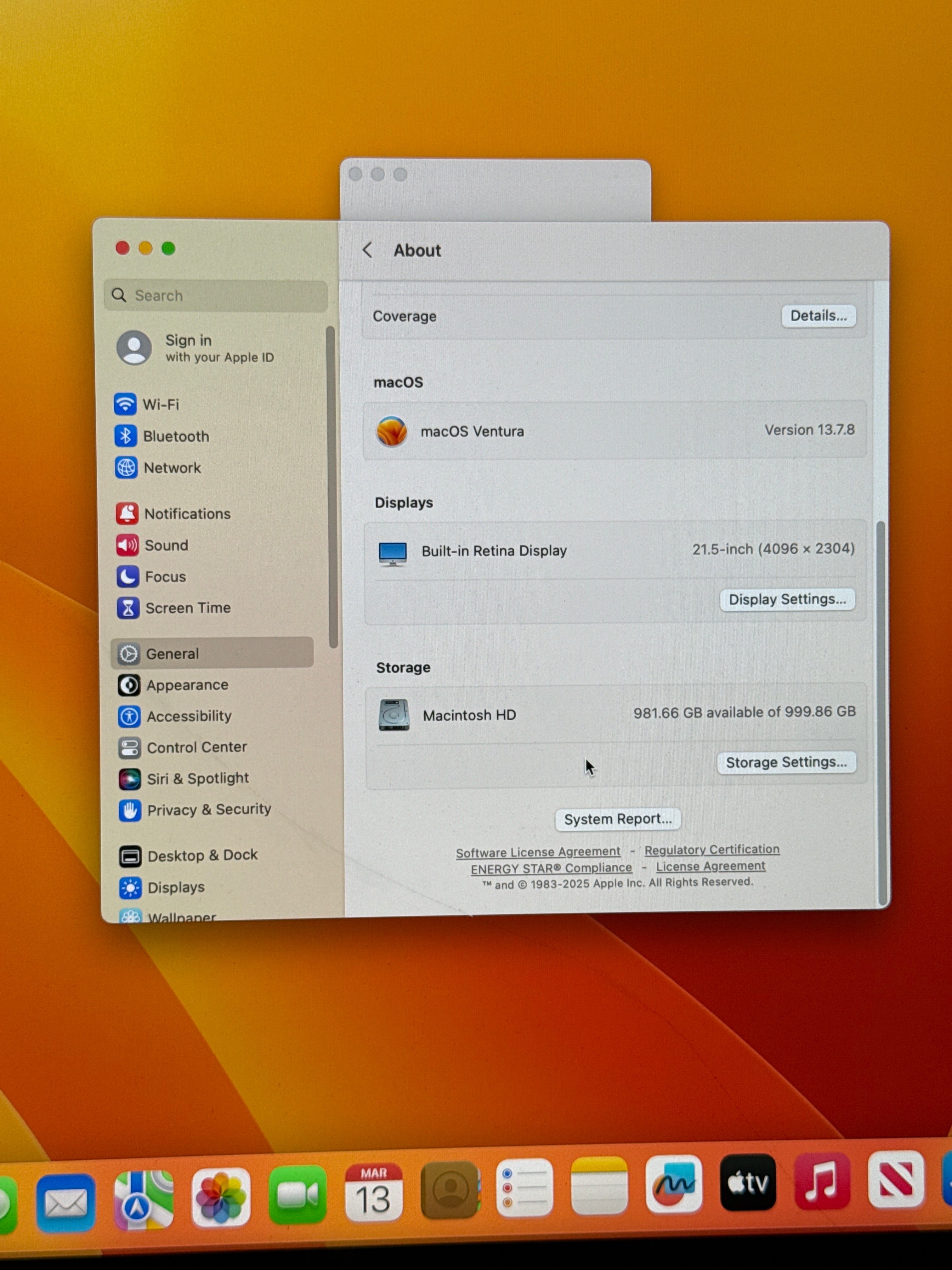952x1270 pixels.
Task: Go back from the About page
Action: [x=368, y=250]
